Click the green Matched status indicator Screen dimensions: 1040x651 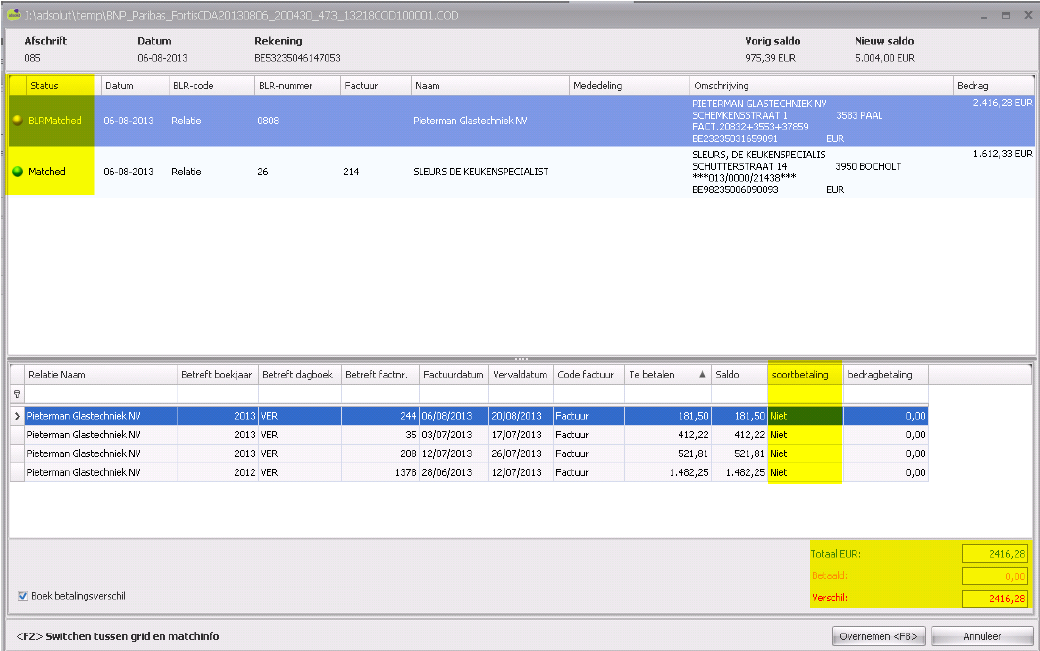[16, 172]
